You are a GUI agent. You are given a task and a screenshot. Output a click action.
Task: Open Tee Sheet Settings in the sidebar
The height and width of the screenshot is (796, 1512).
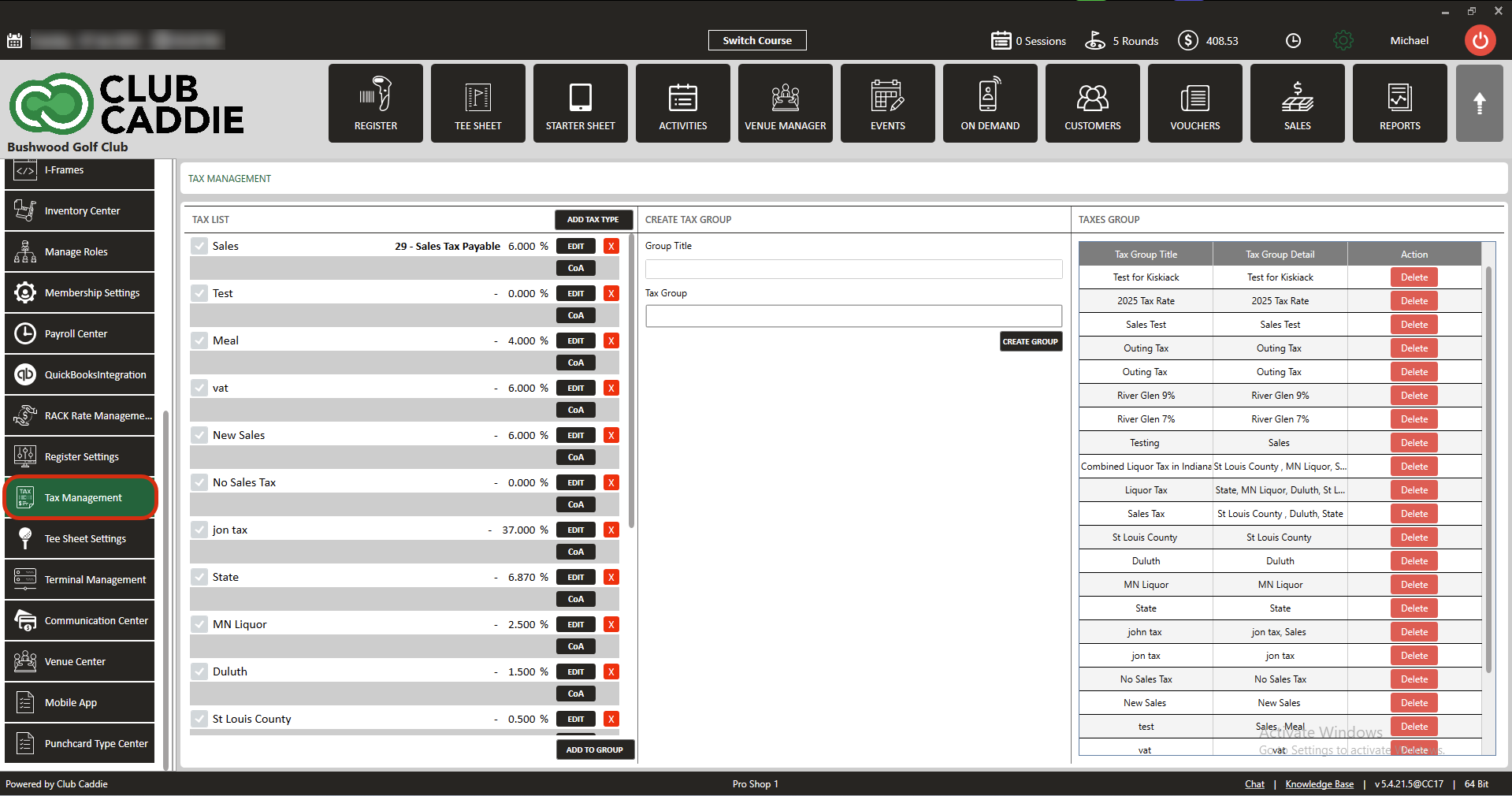click(80, 538)
